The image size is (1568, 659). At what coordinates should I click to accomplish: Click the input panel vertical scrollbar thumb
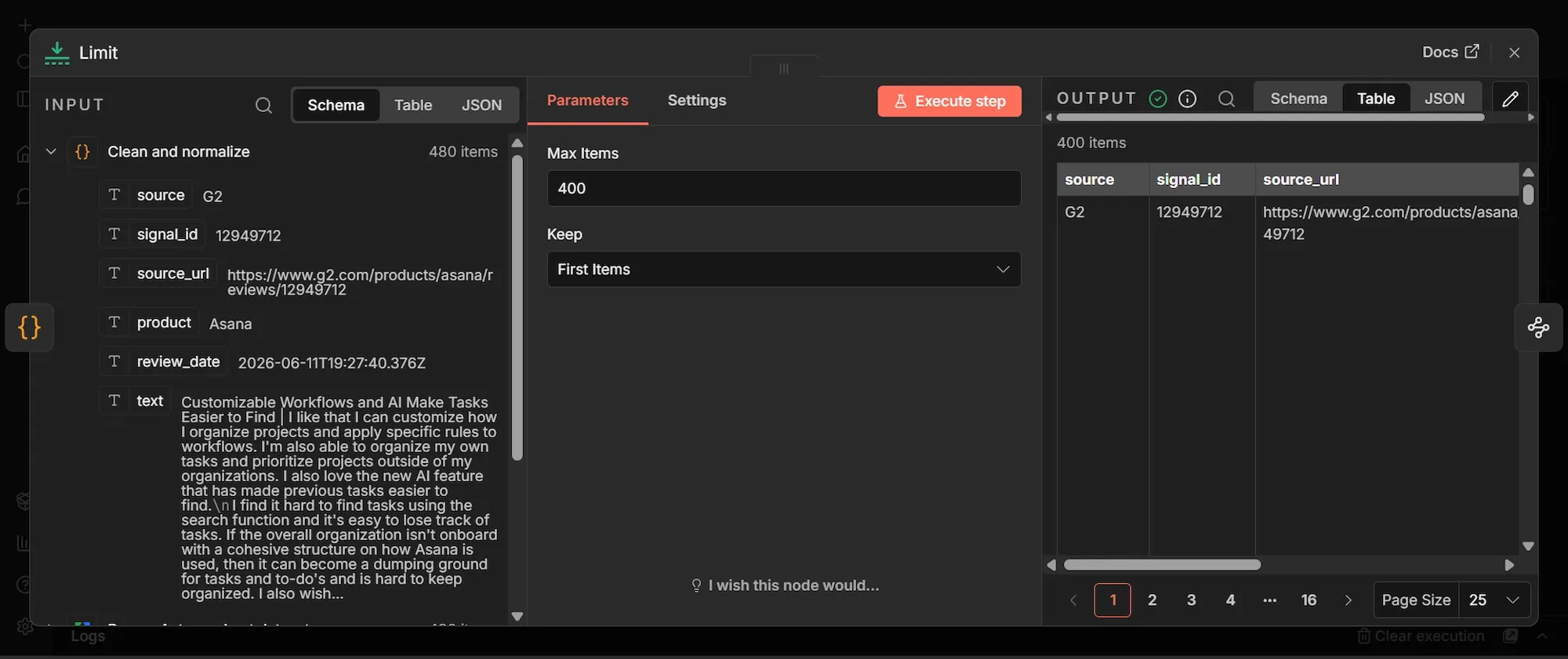(x=517, y=308)
